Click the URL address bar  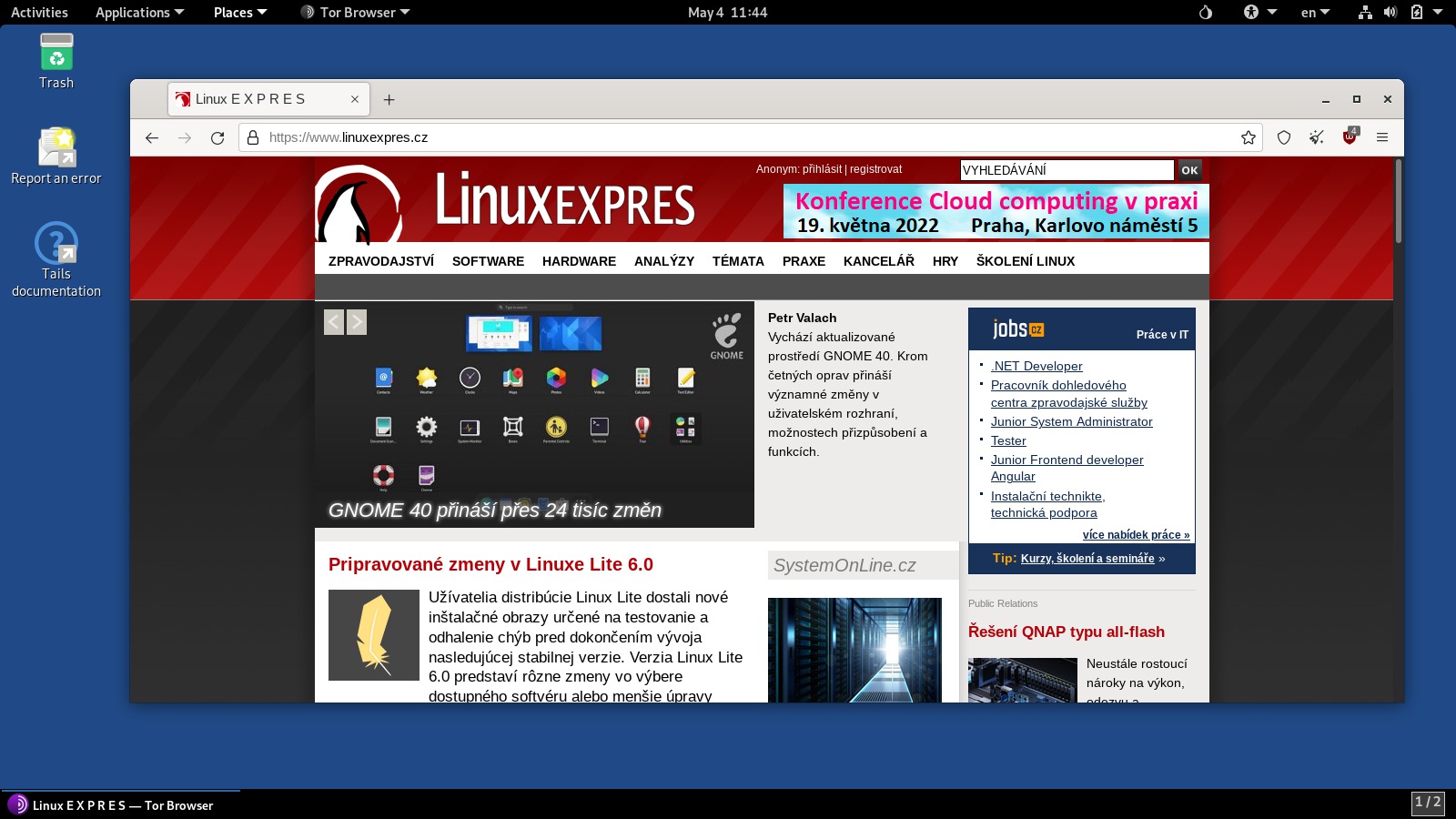point(751,137)
